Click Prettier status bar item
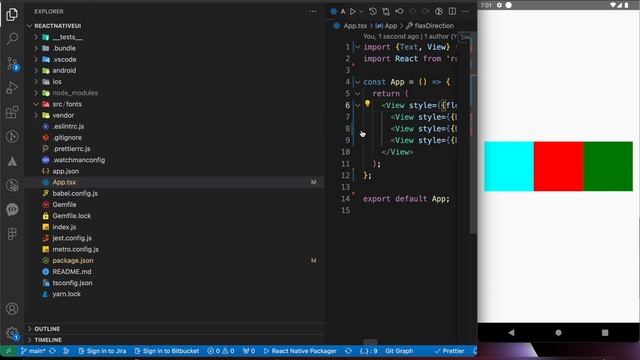Image resolution: width=640 pixels, height=360 pixels. pyautogui.click(x=449, y=351)
